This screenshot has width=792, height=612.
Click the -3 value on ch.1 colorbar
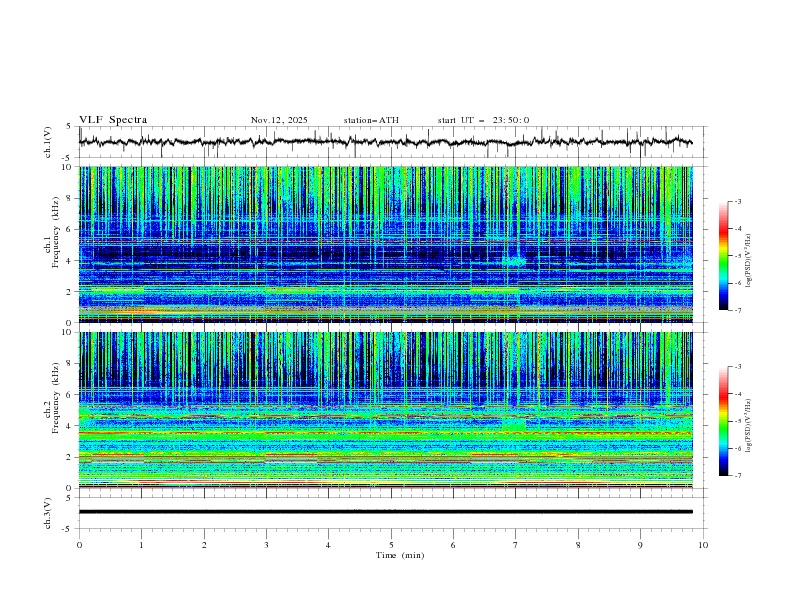(x=737, y=202)
